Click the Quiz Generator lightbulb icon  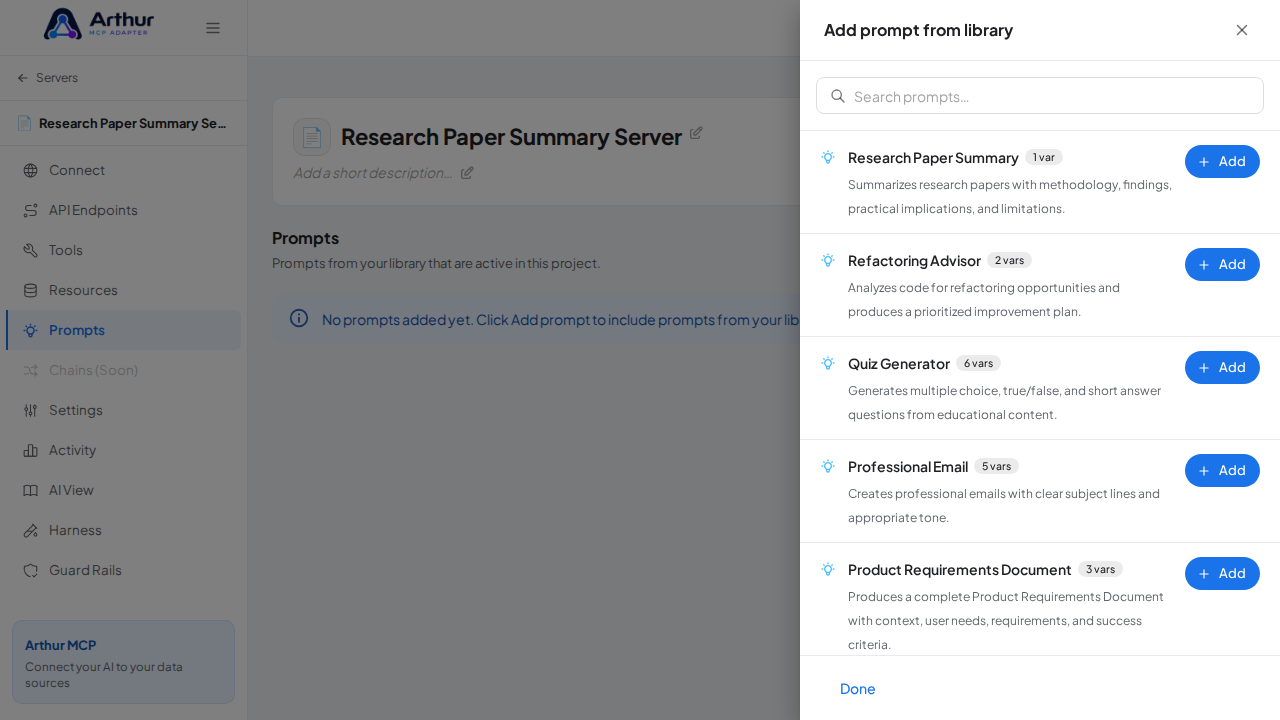[x=828, y=363]
